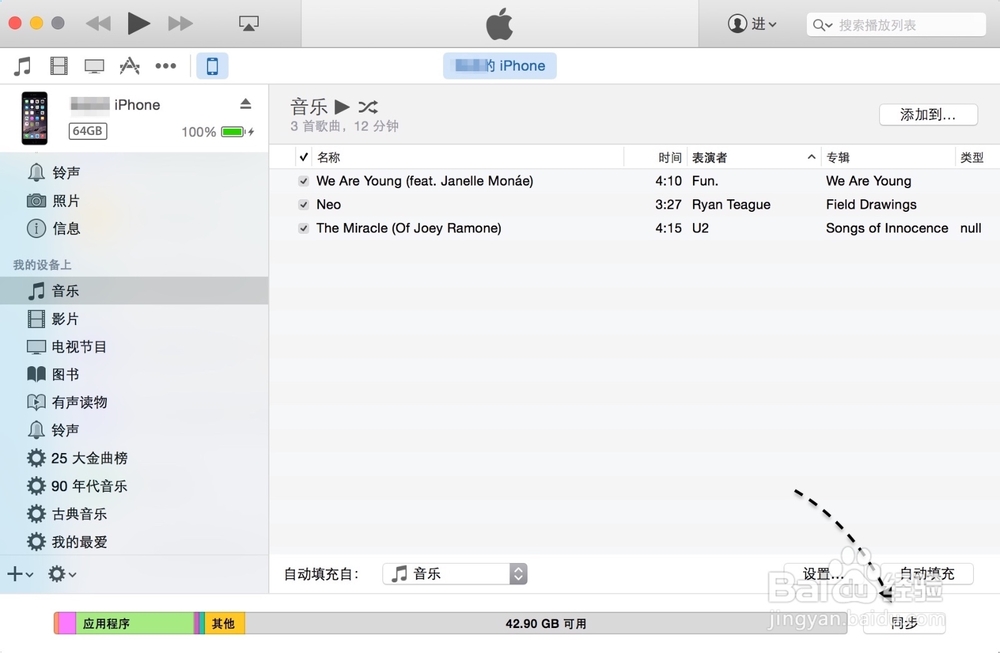The height and width of the screenshot is (653, 1000).
Task: Click the 42.90 GB 可用 storage segment
Action: 546,623
